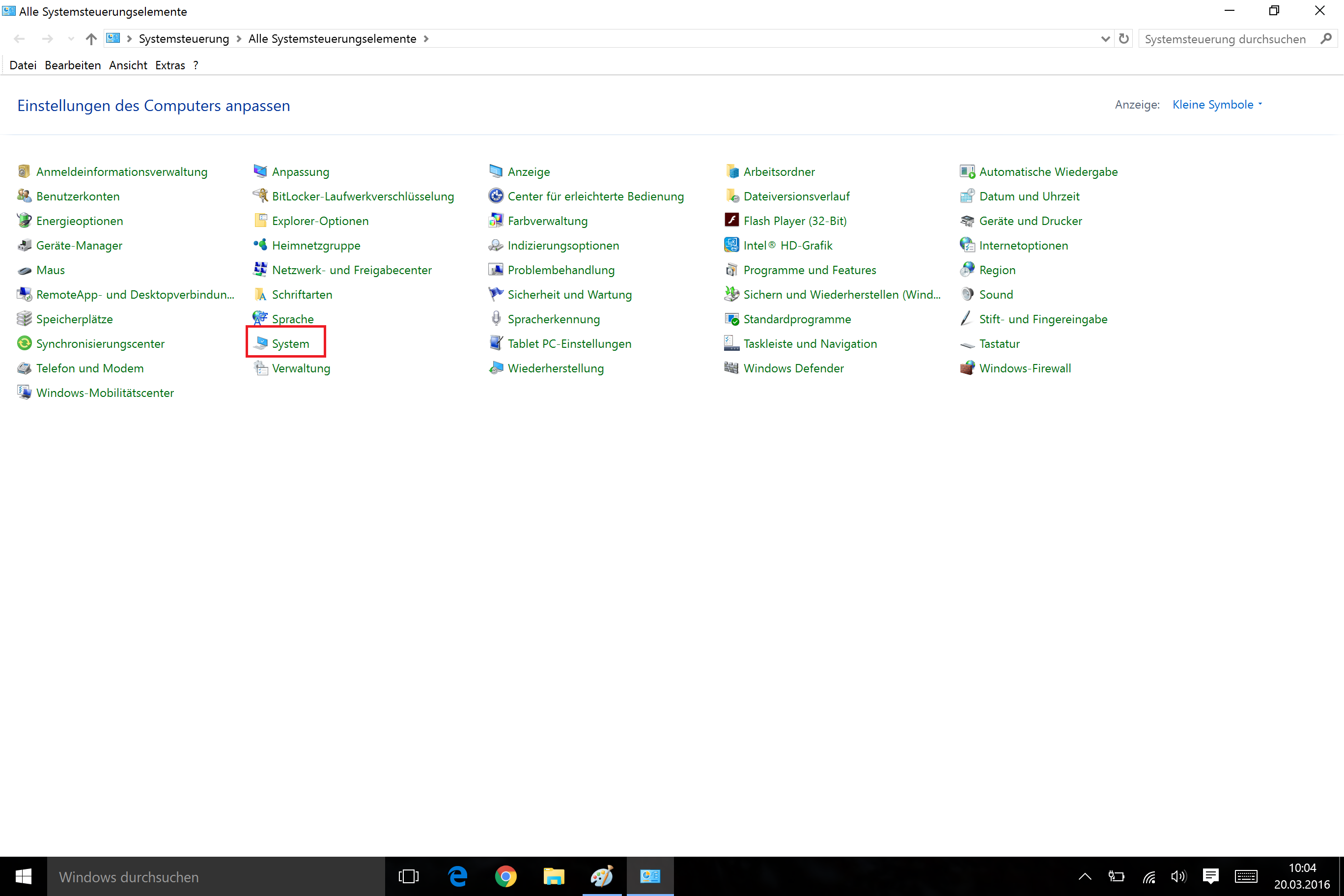Screen dimensions: 1344x896
Task: Open Task View in the taskbar
Action: click(409, 876)
